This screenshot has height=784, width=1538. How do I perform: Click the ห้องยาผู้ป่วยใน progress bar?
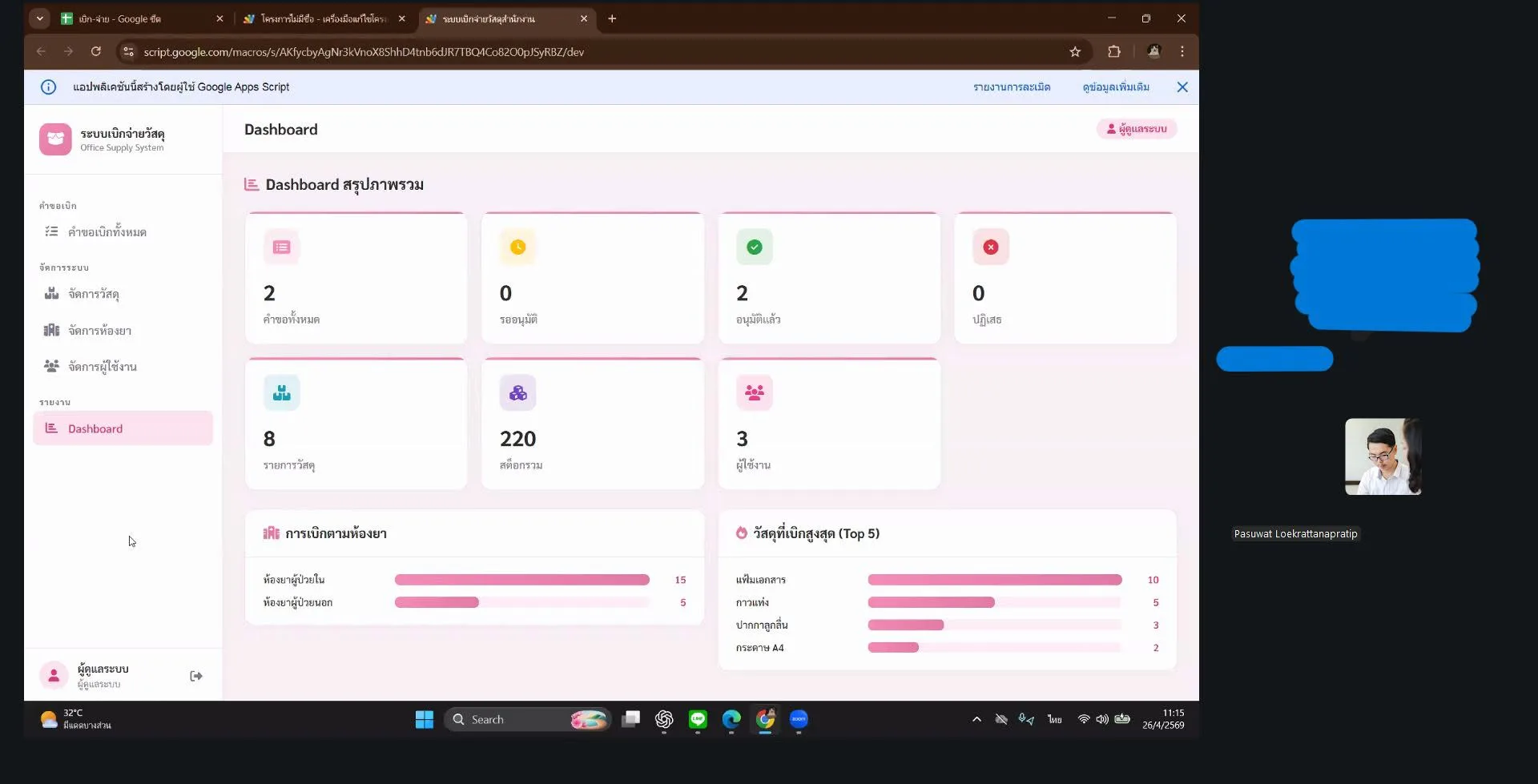[x=521, y=580]
